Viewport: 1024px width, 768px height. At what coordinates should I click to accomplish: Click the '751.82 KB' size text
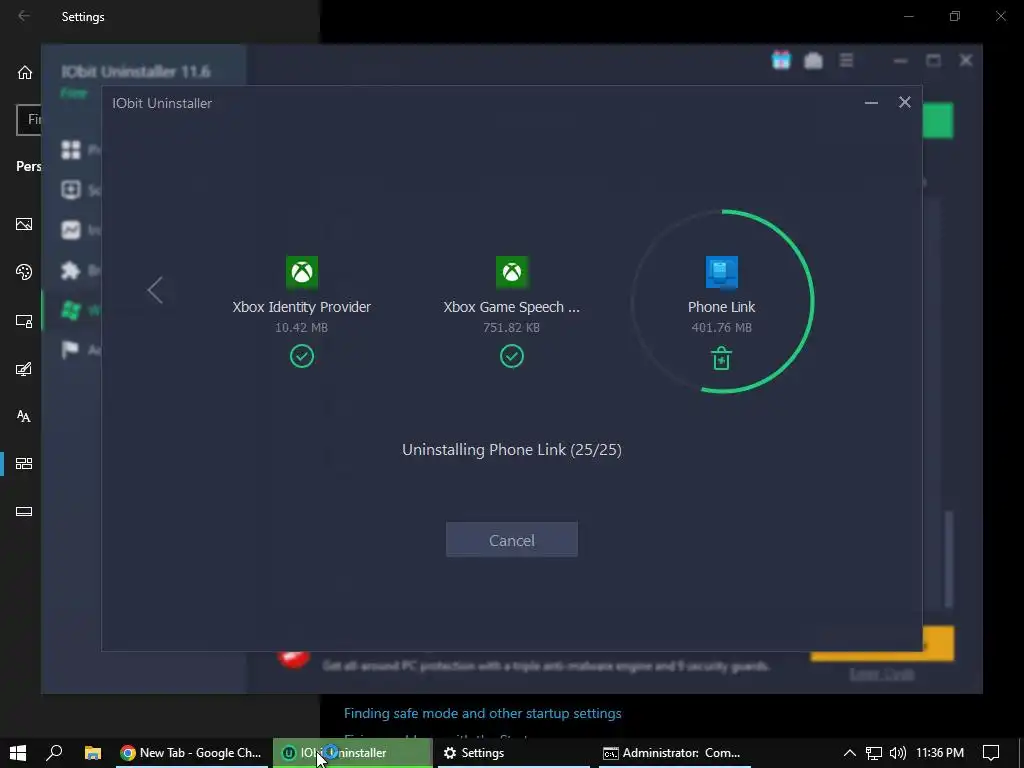click(511, 327)
